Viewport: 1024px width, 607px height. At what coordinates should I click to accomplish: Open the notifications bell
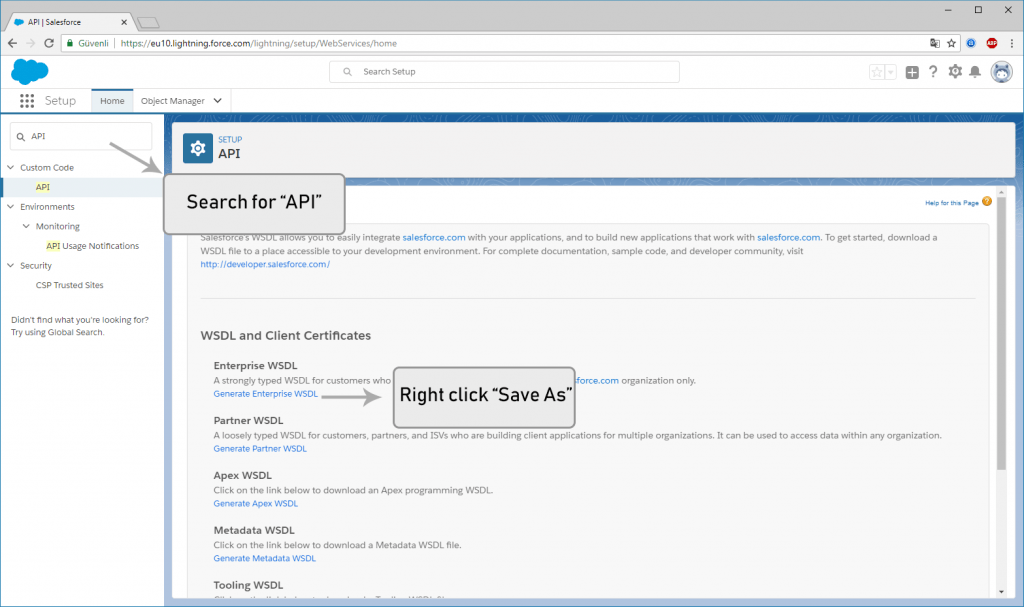click(975, 72)
